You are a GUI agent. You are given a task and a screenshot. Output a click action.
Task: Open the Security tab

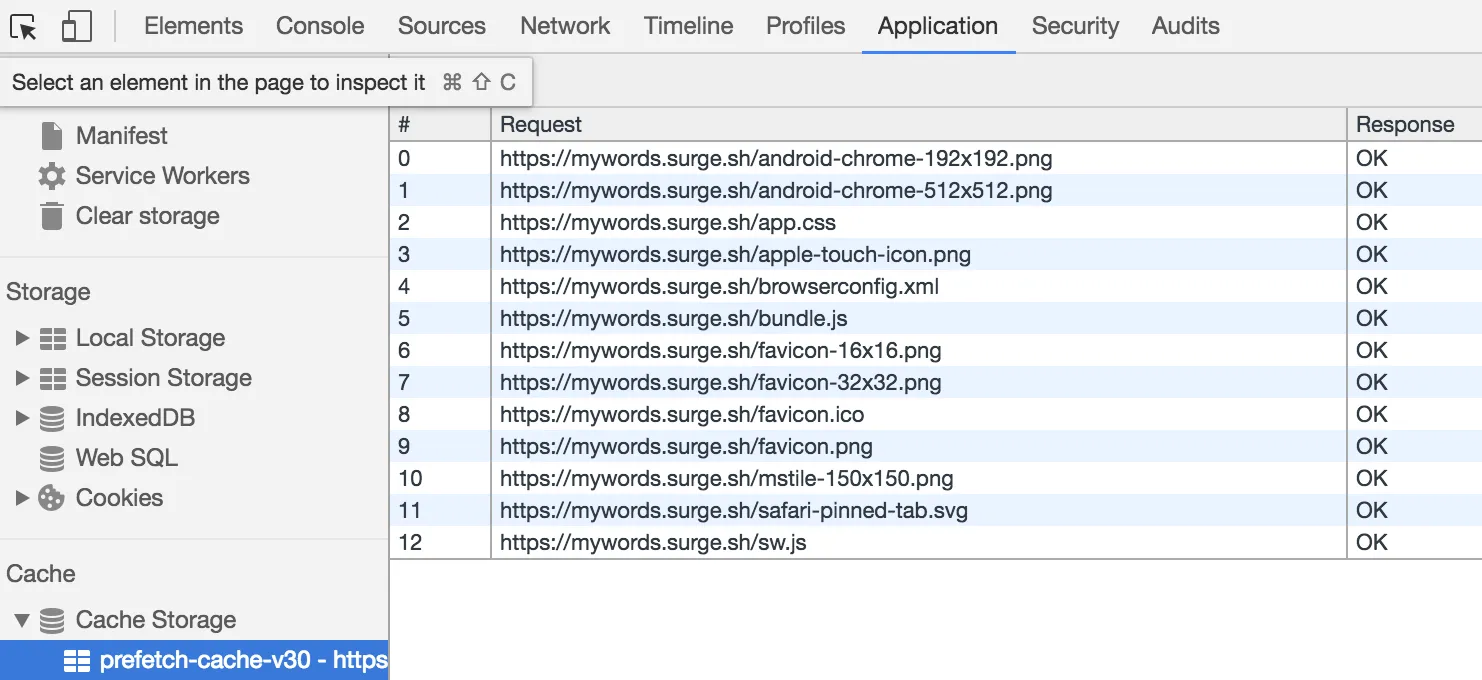(1075, 26)
